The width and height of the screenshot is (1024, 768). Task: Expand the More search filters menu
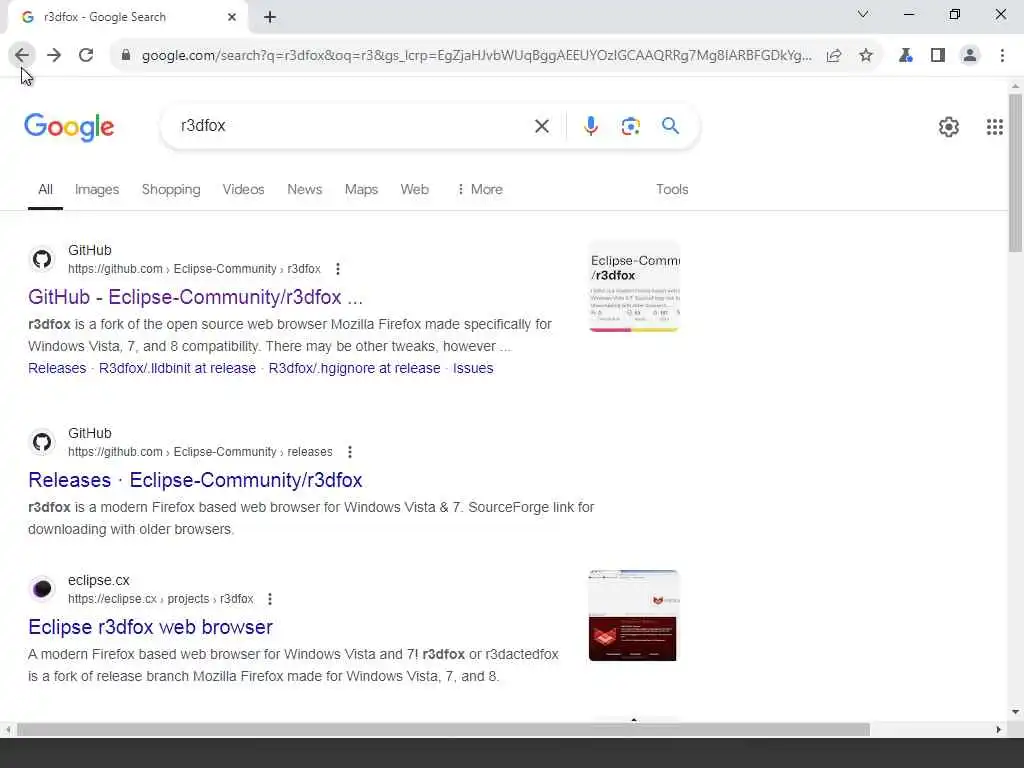click(x=480, y=189)
